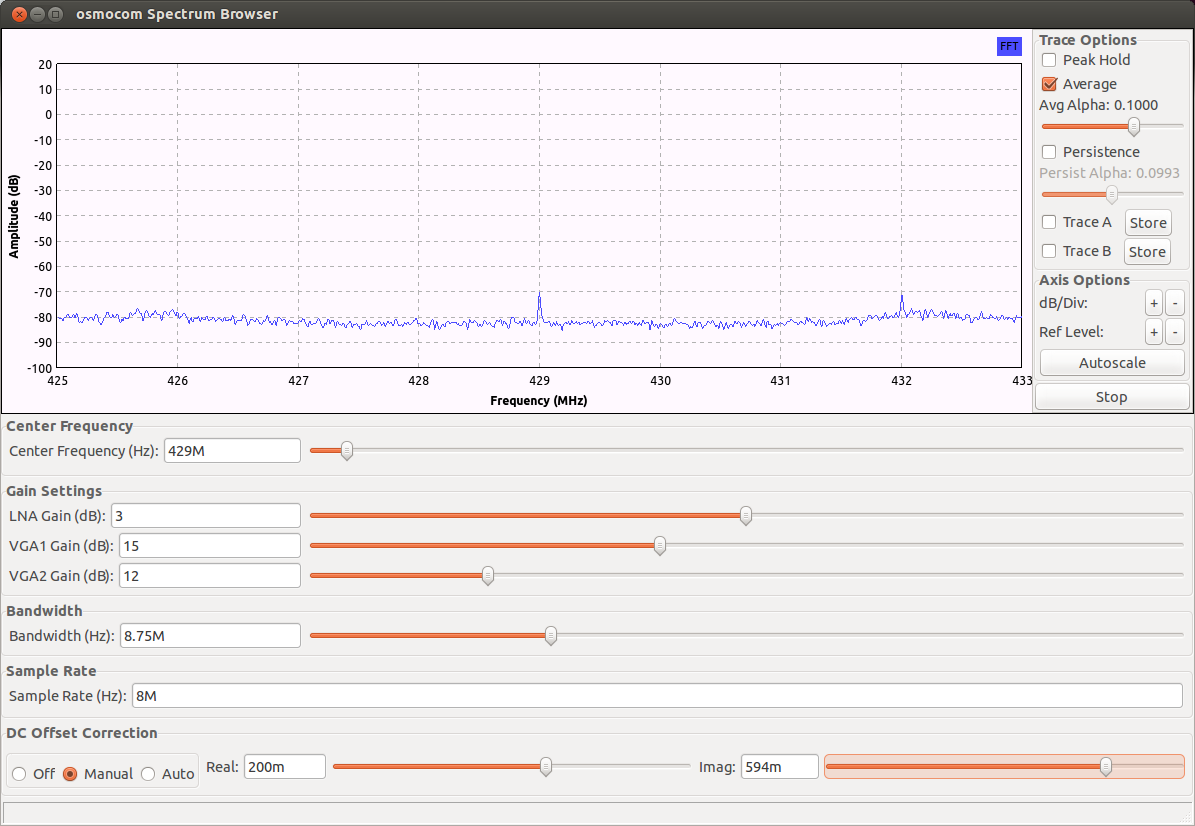Viewport: 1195px width, 826px height.
Task: Click the Trace Options heading
Action: pos(1088,40)
